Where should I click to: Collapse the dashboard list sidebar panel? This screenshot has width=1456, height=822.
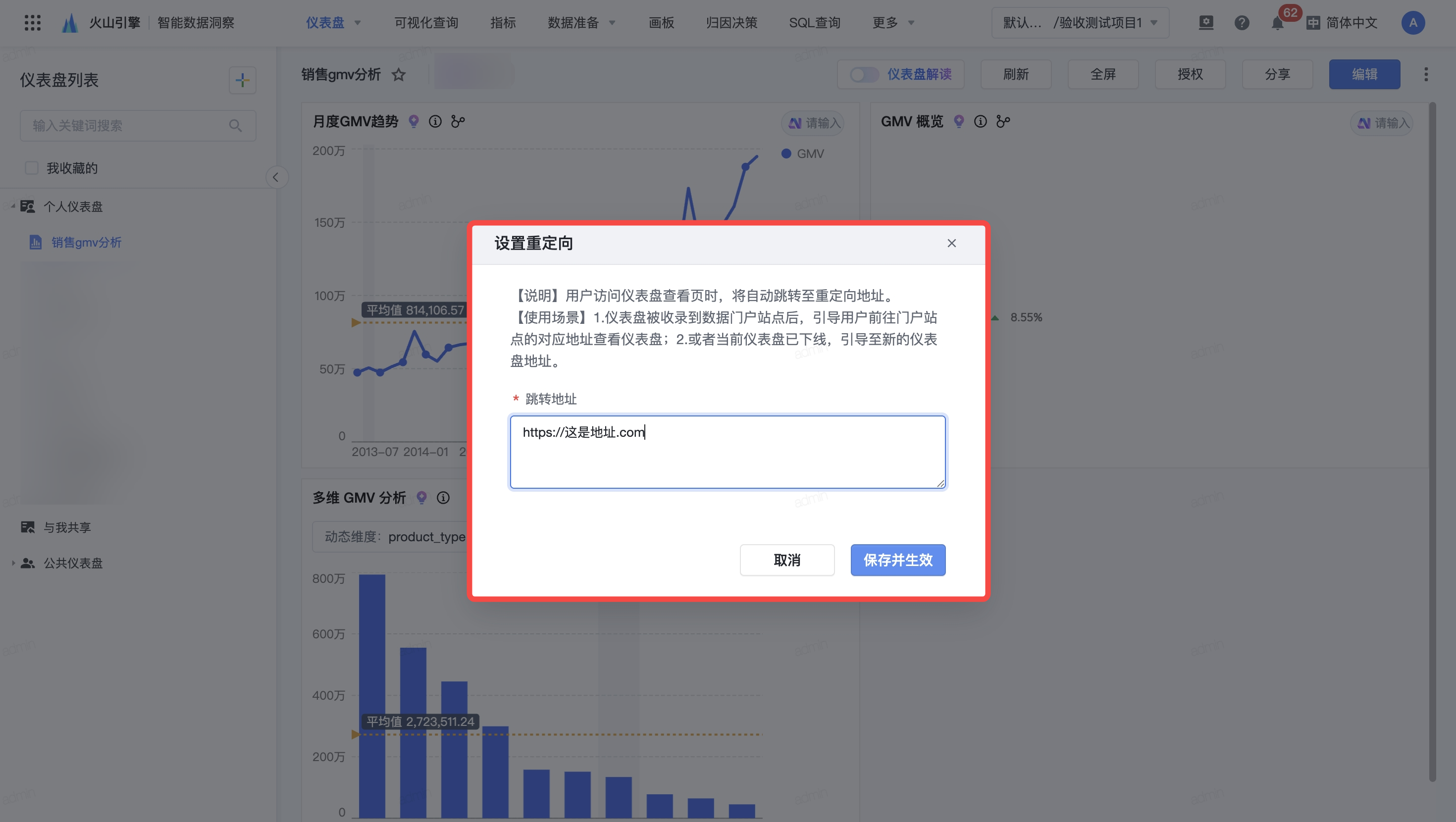pos(276,177)
